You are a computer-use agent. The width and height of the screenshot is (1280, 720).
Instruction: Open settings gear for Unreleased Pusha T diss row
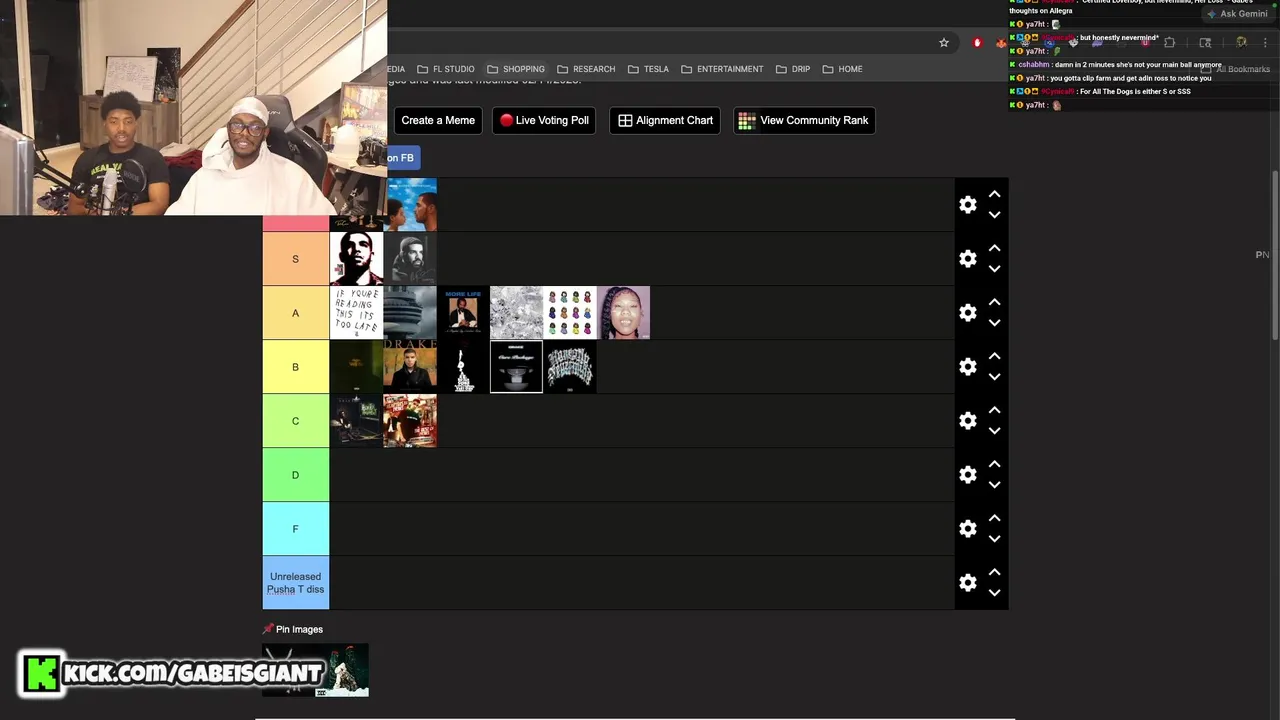click(x=968, y=583)
